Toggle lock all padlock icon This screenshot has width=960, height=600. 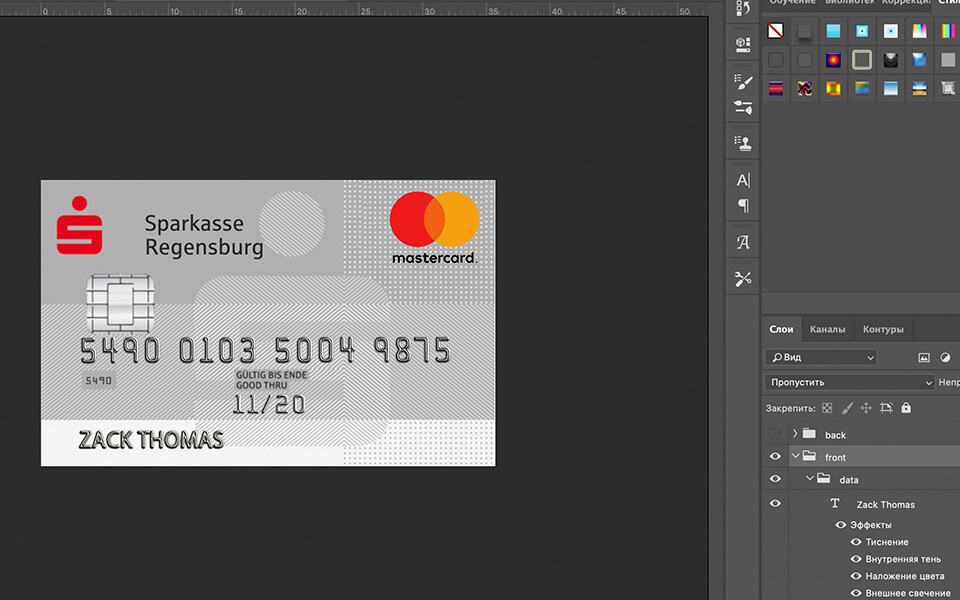(x=906, y=408)
